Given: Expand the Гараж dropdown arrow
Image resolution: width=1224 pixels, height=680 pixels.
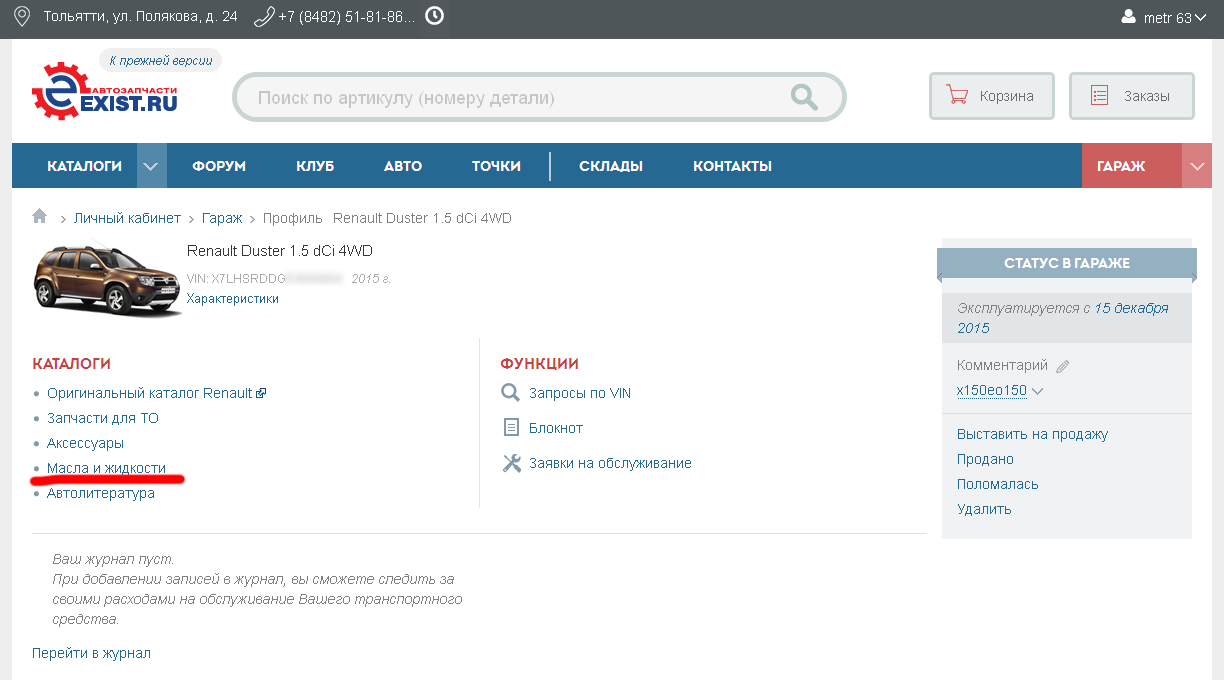Looking at the screenshot, I should click(1196, 166).
